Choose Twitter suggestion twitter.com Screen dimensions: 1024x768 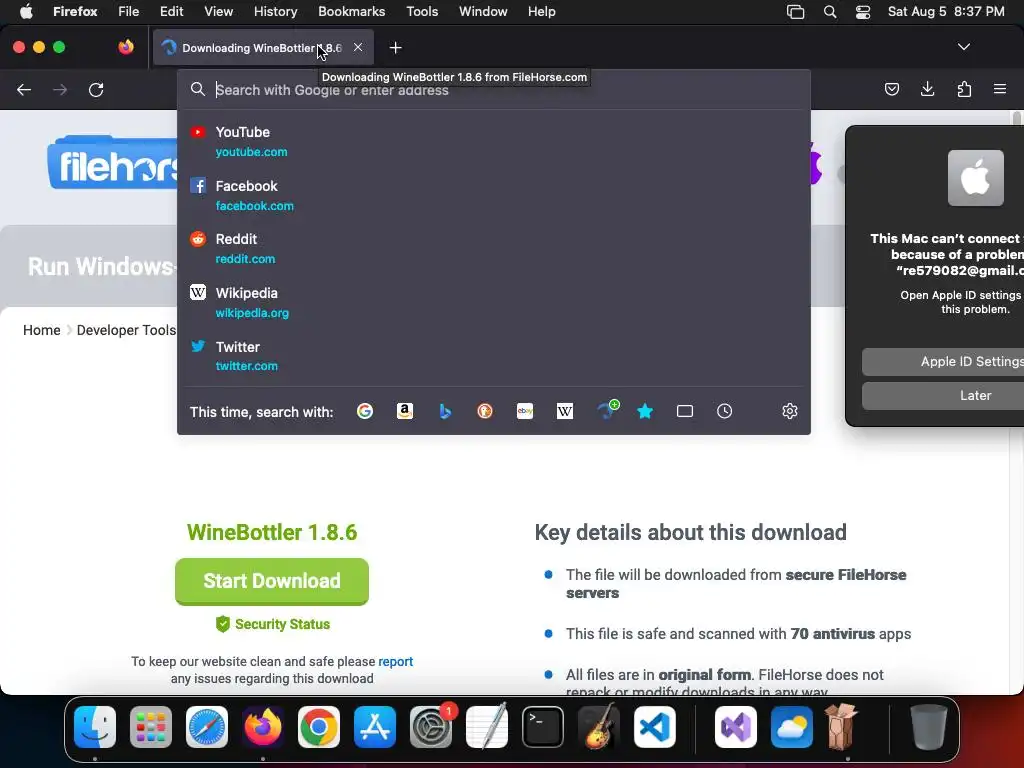pos(494,356)
